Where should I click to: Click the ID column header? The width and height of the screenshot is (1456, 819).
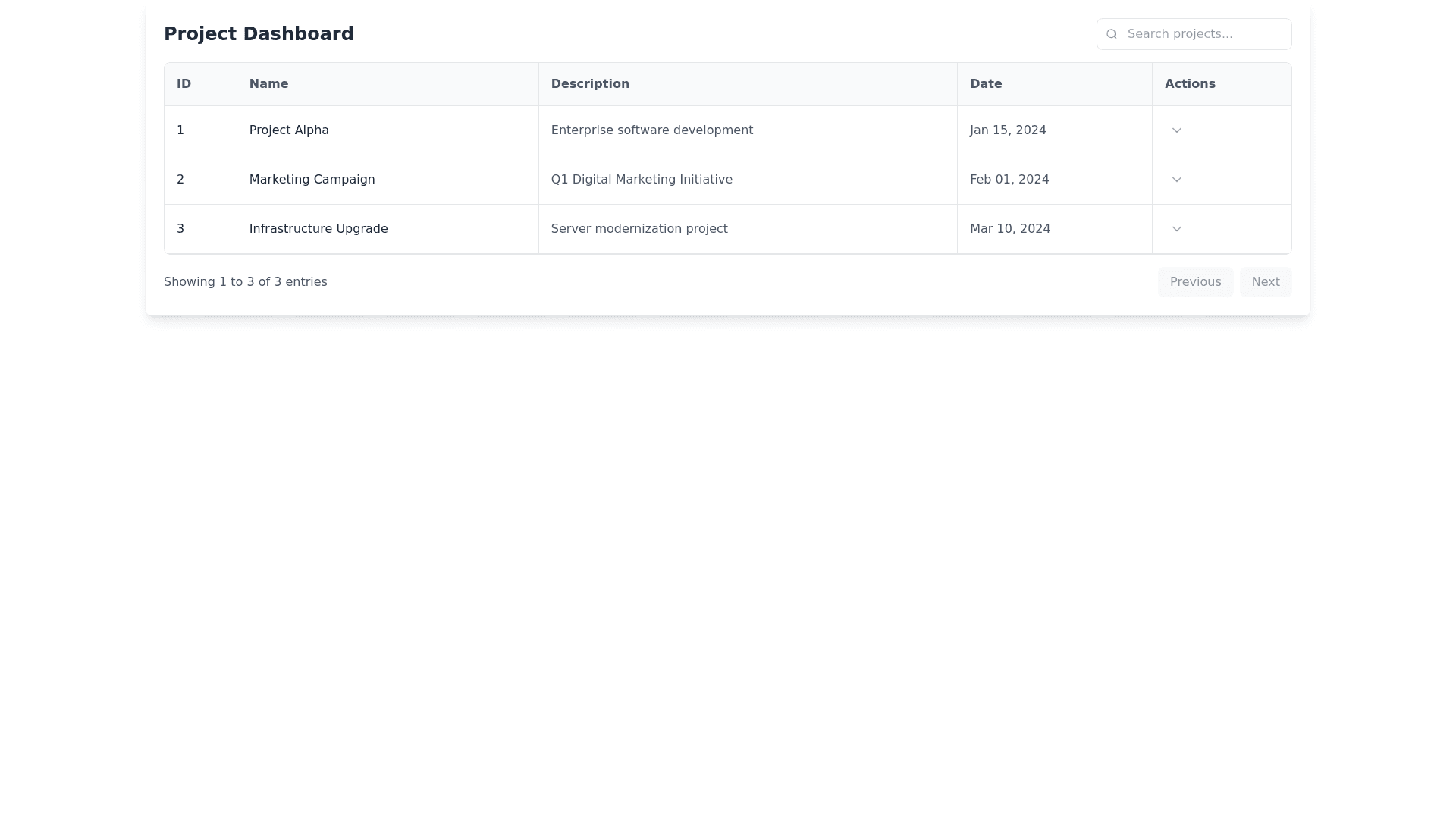coord(184,84)
